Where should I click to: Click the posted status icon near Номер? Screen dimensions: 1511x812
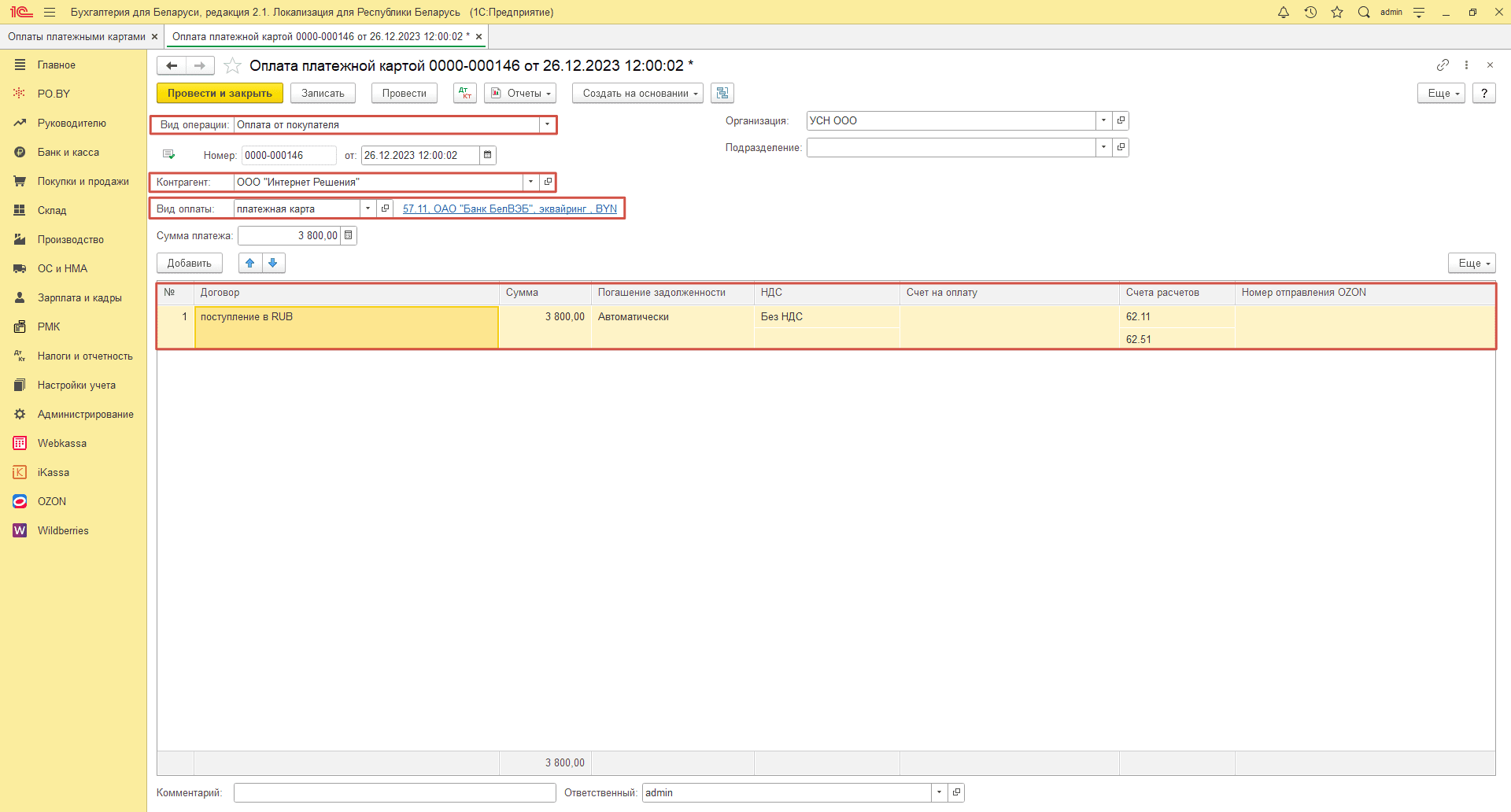168,155
